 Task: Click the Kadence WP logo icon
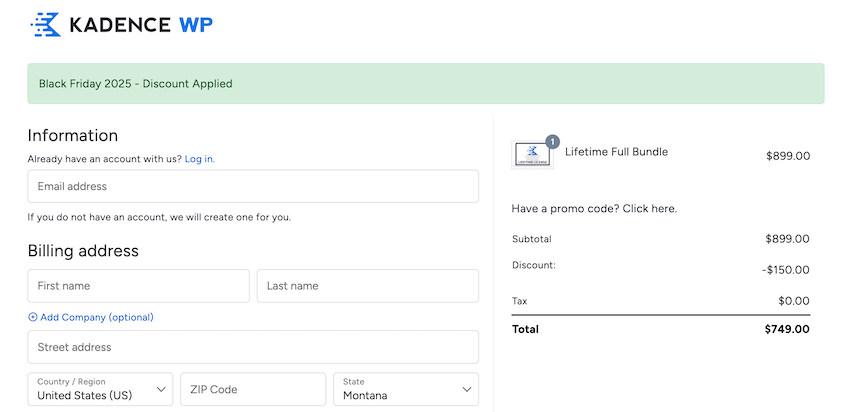[x=46, y=24]
